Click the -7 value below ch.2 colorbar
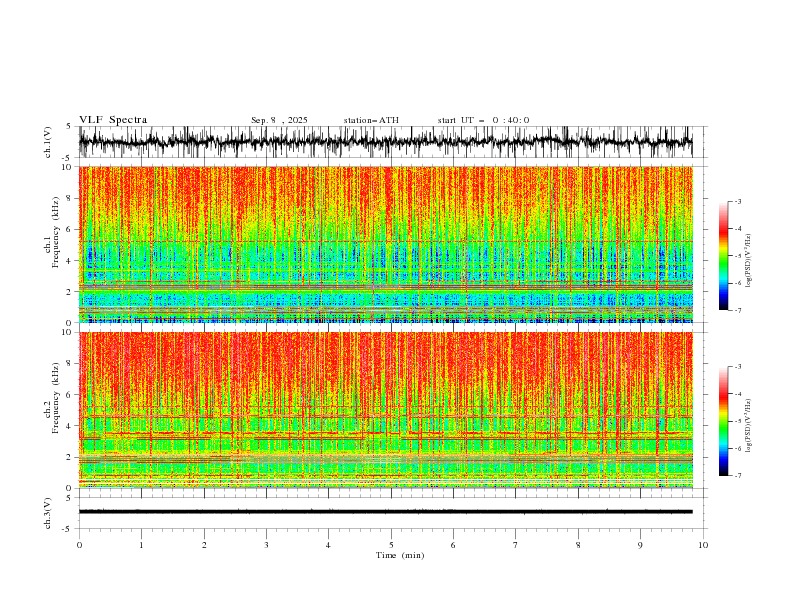792x612 pixels. 737,476
